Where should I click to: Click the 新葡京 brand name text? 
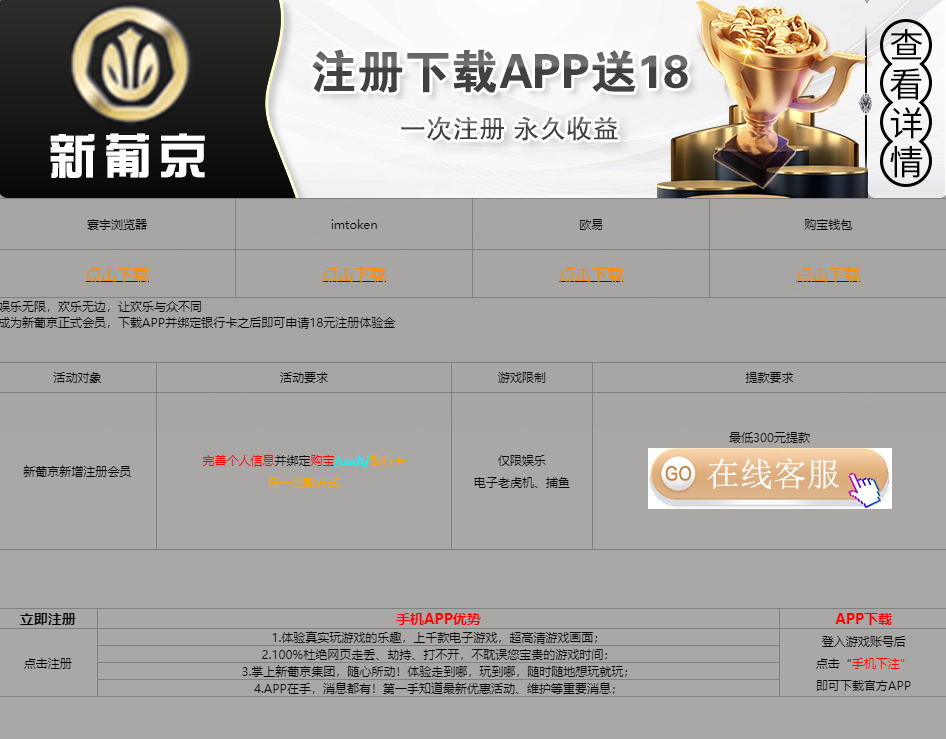[x=128, y=156]
